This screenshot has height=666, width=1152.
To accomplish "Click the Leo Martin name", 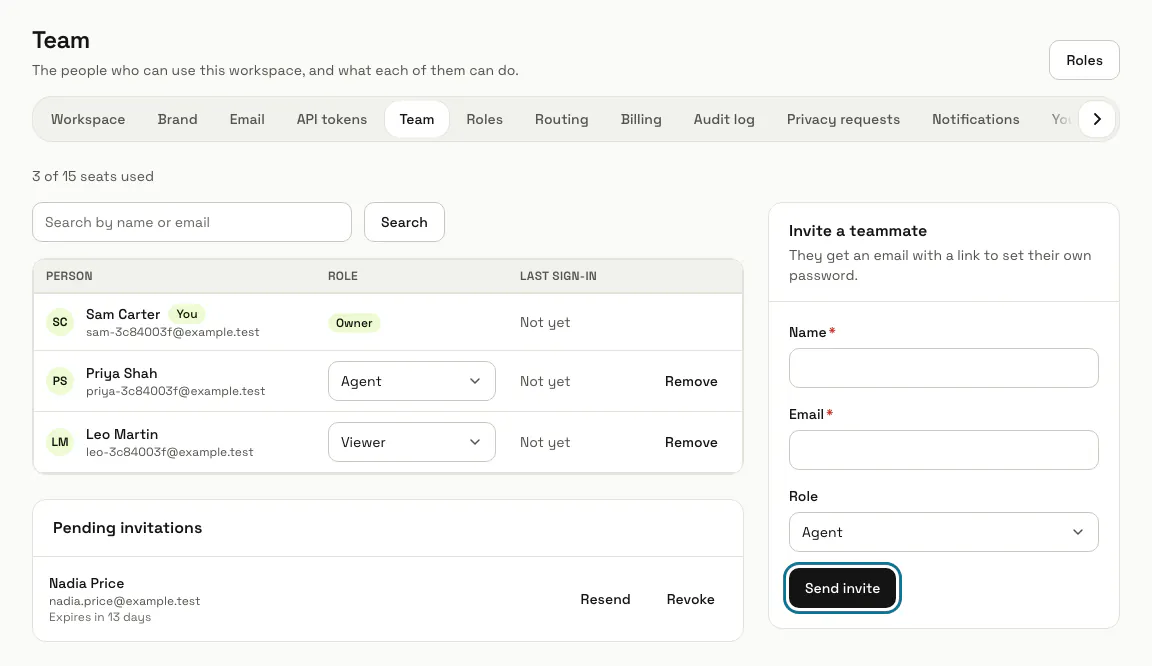I will 122,434.
